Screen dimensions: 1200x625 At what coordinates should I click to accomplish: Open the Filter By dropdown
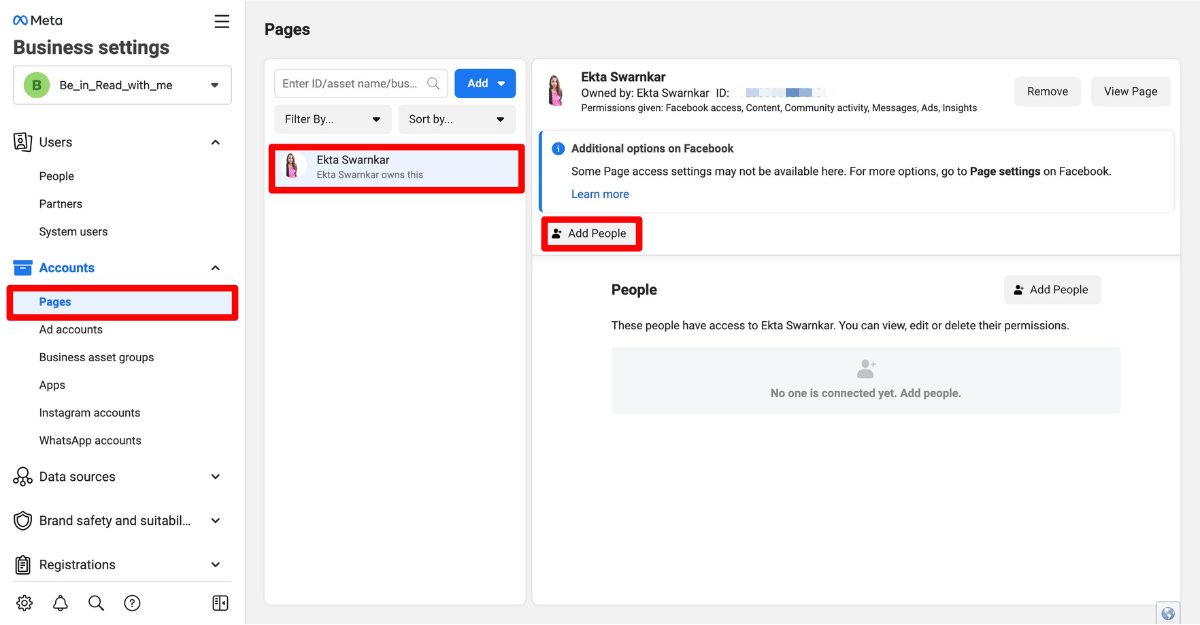(332, 119)
